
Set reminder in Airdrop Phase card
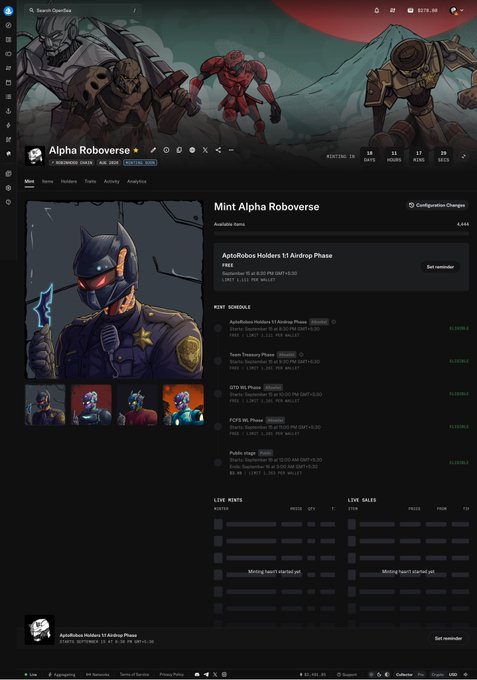click(x=440, y=267)
